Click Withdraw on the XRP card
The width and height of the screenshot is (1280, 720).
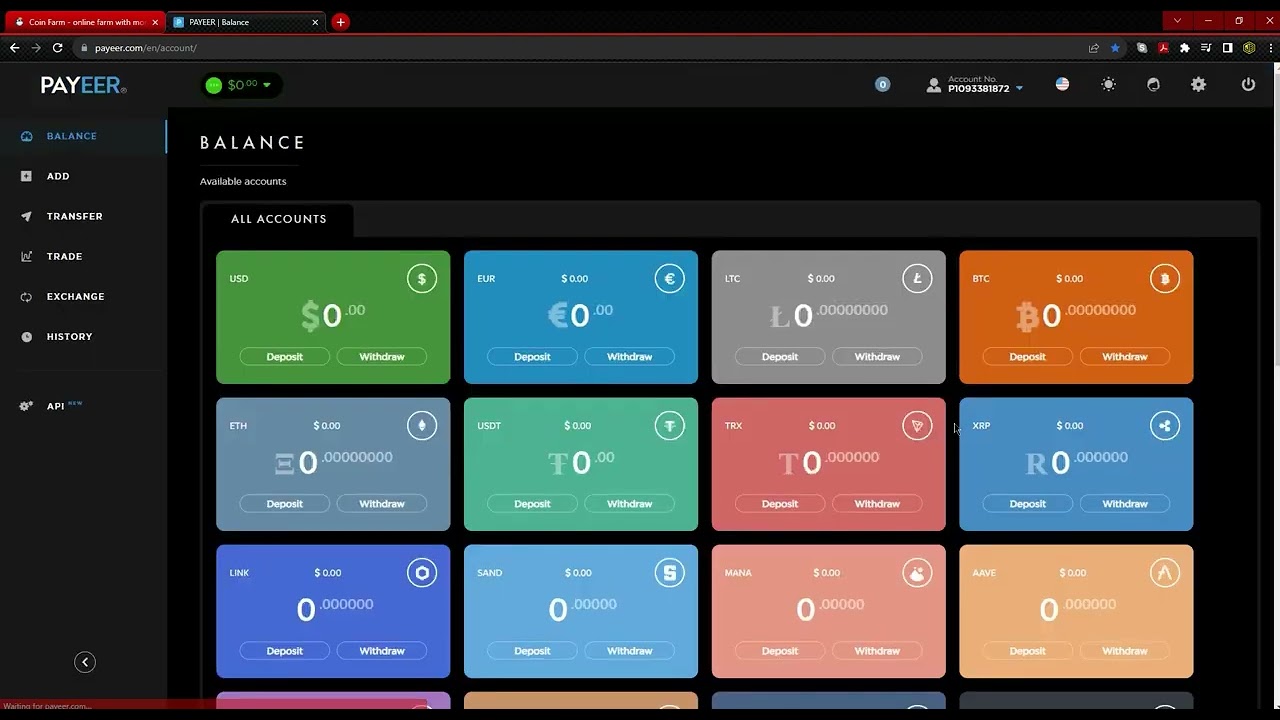(1125, 504)
